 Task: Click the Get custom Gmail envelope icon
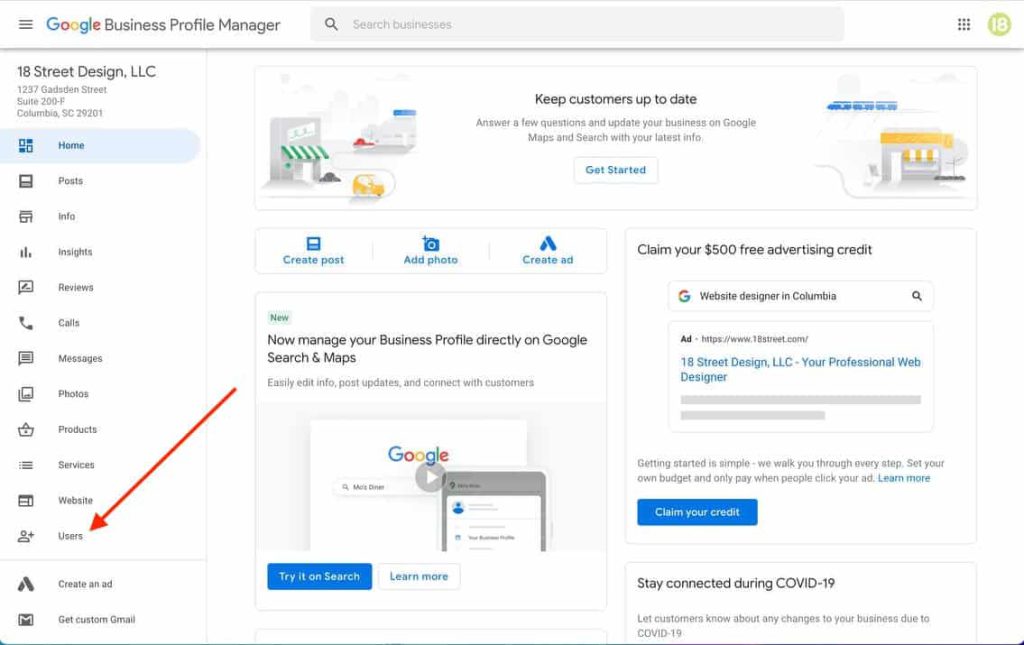pos(25,620)
